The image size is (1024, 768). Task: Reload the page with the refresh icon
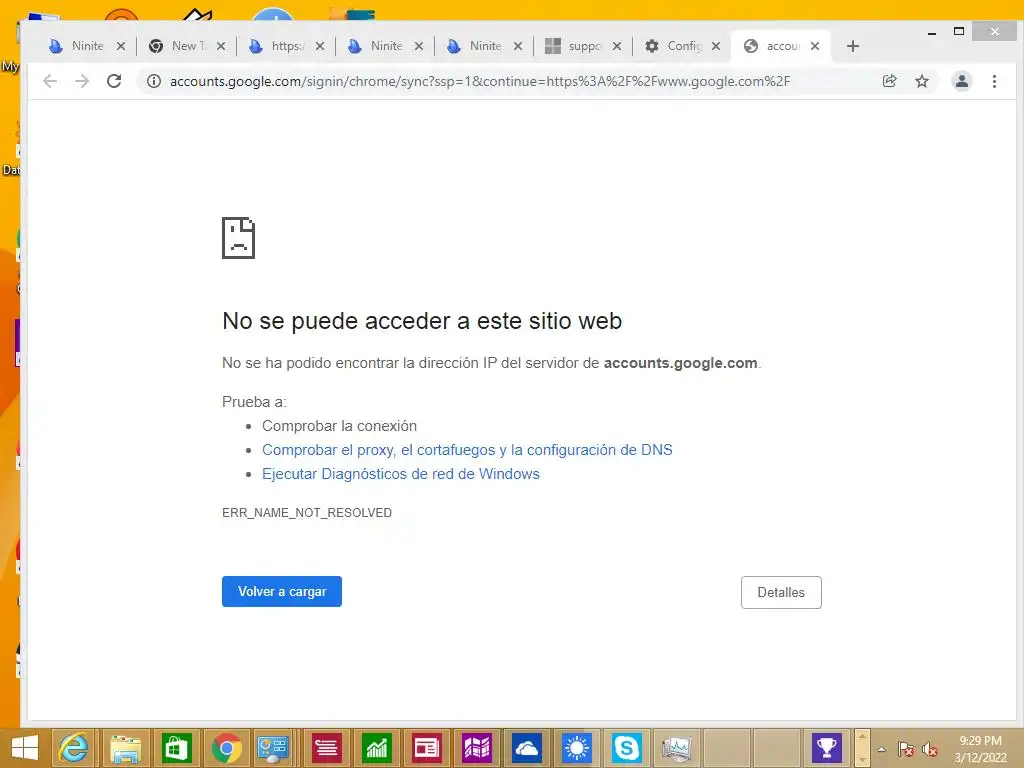[114, 81]
